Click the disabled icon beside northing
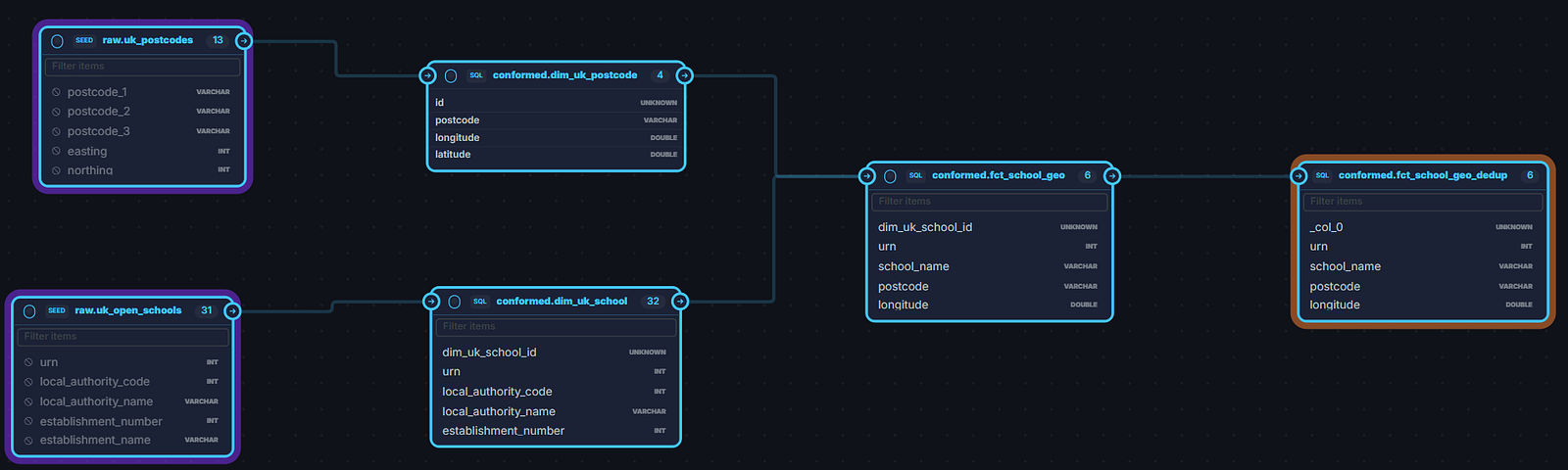This screenshot has width=1568, height=470. click(x=56, y=170)
